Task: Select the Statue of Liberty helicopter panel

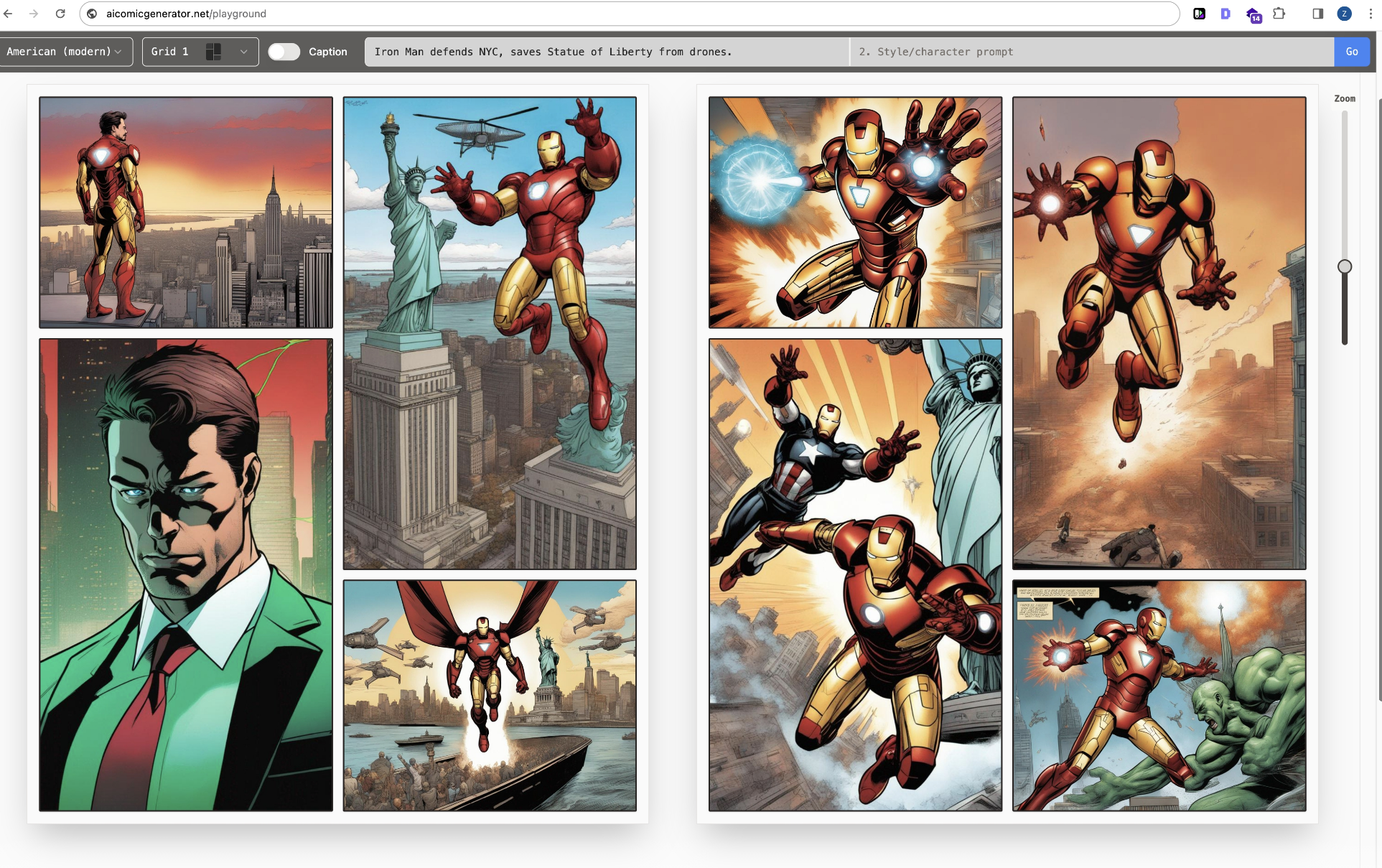Action: (490, 333)
